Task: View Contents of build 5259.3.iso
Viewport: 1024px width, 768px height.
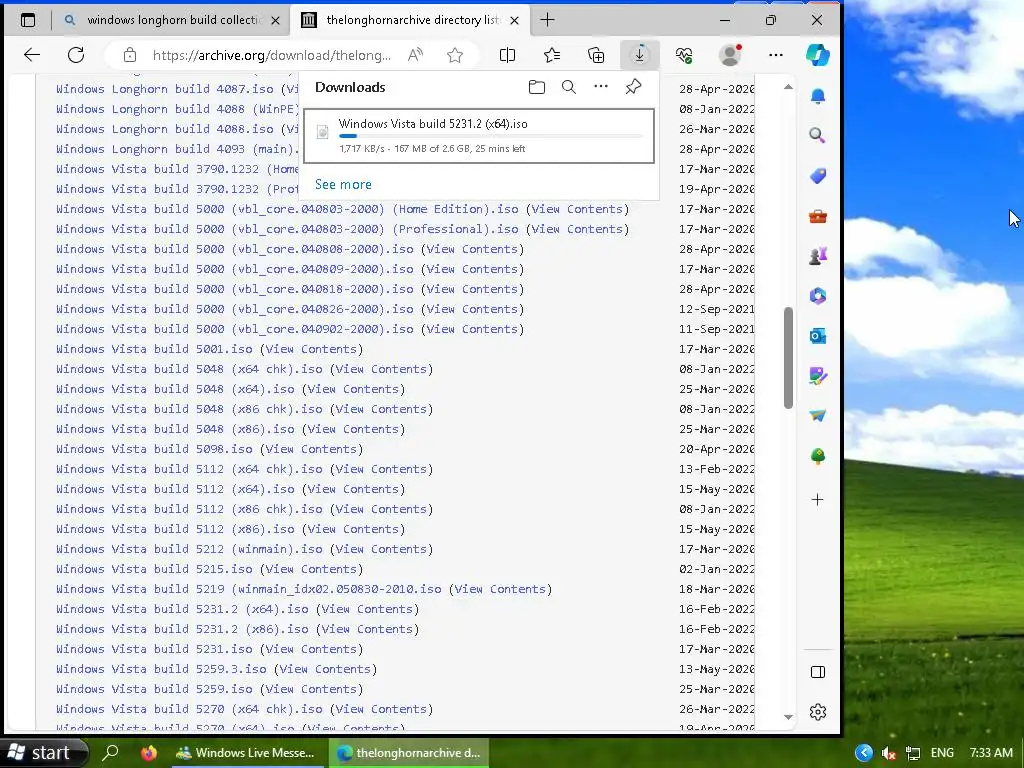Action: coord(325,669)
